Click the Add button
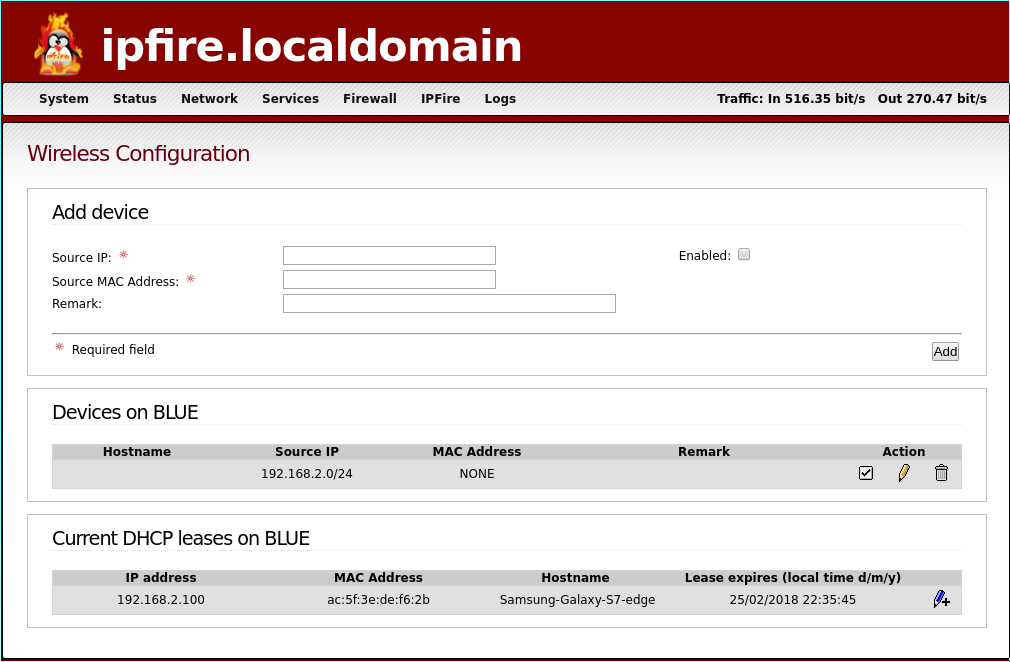Image resolution: width=1010 pixels, height=662 pixels. click(944, 351)
